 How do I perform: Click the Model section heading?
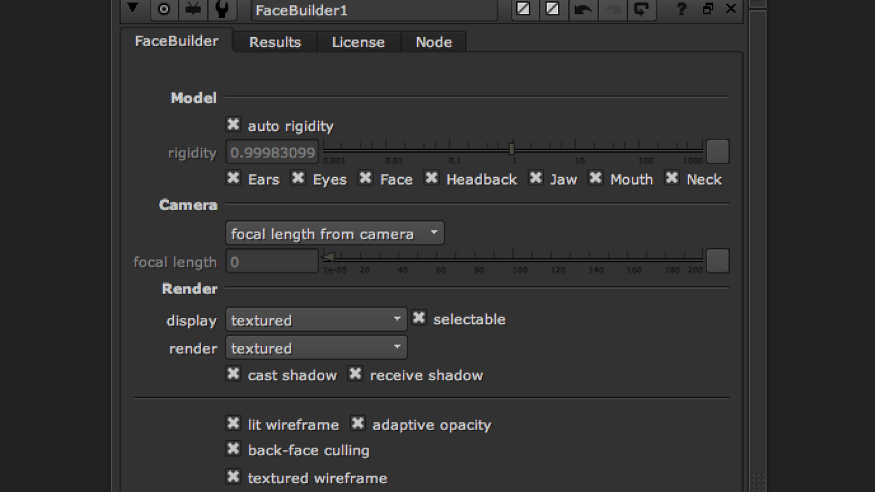click(x=194, y=98)
